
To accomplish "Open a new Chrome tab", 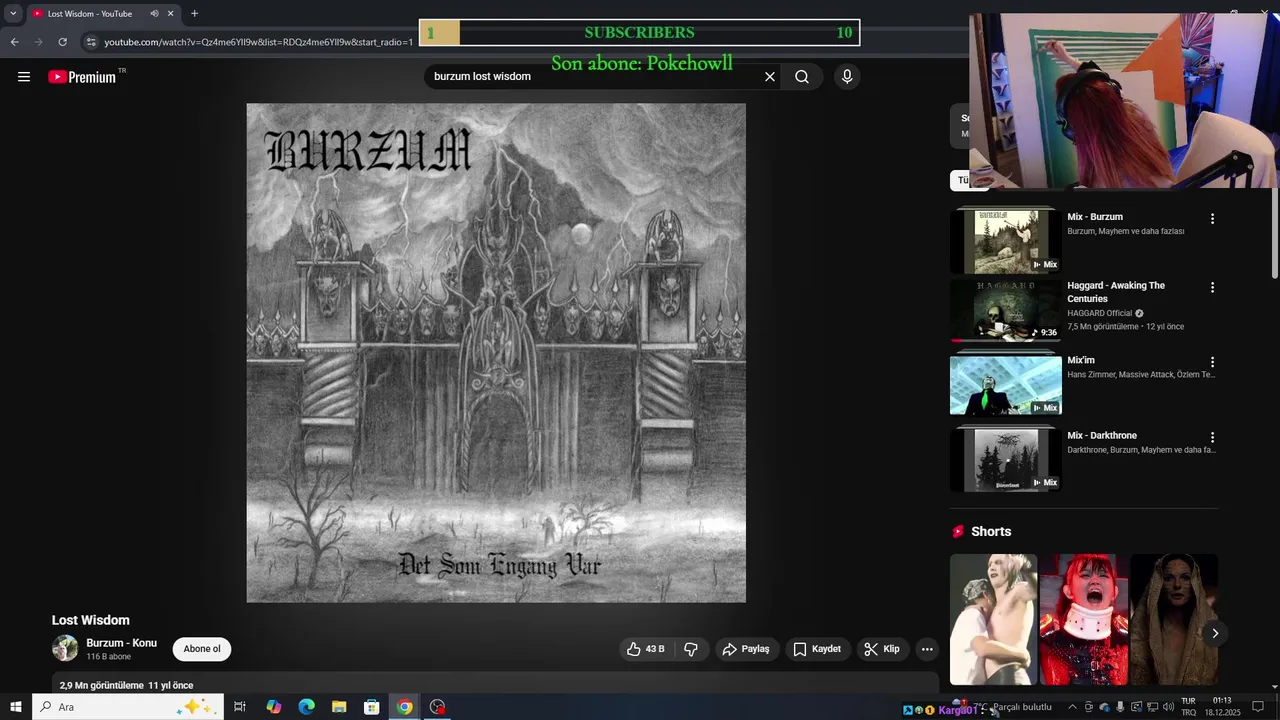I will (x=194, y=14).
